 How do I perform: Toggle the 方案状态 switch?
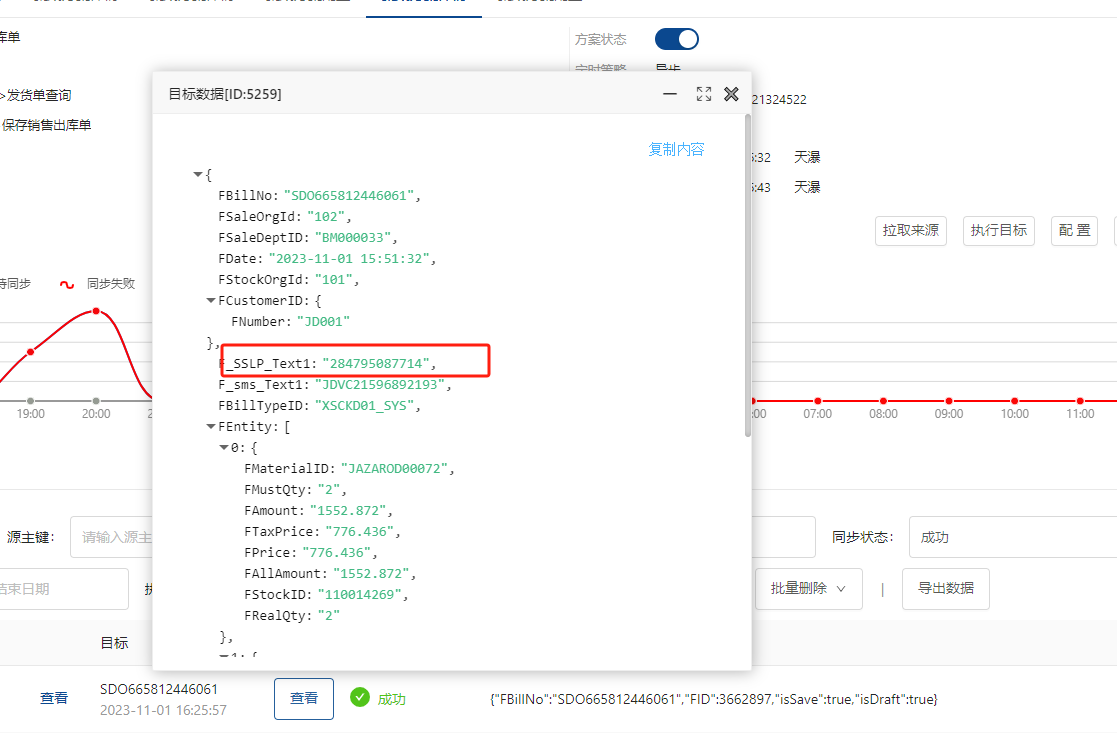pyautogui.click(x=676, y=39)
